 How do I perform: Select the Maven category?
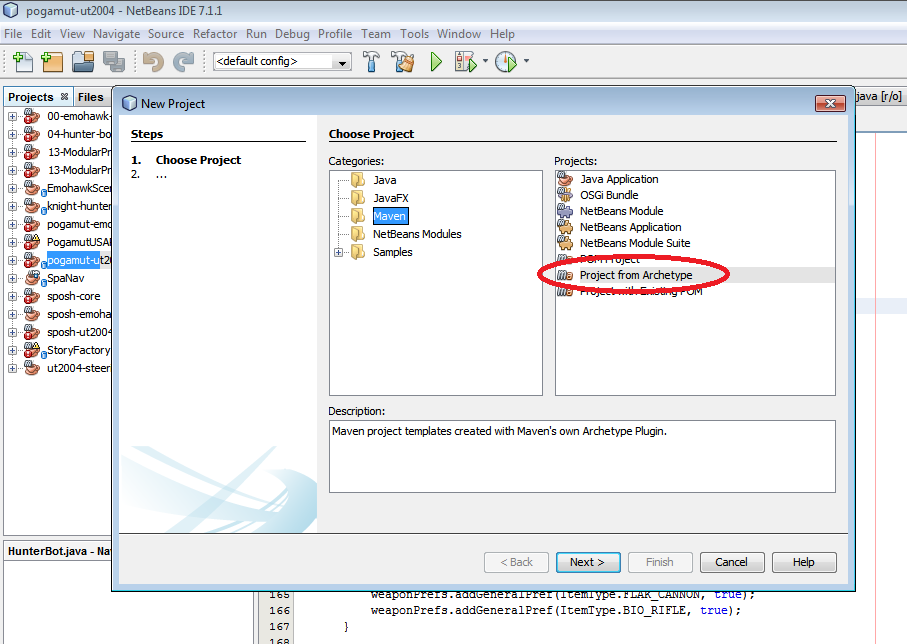tap(390, 216)
